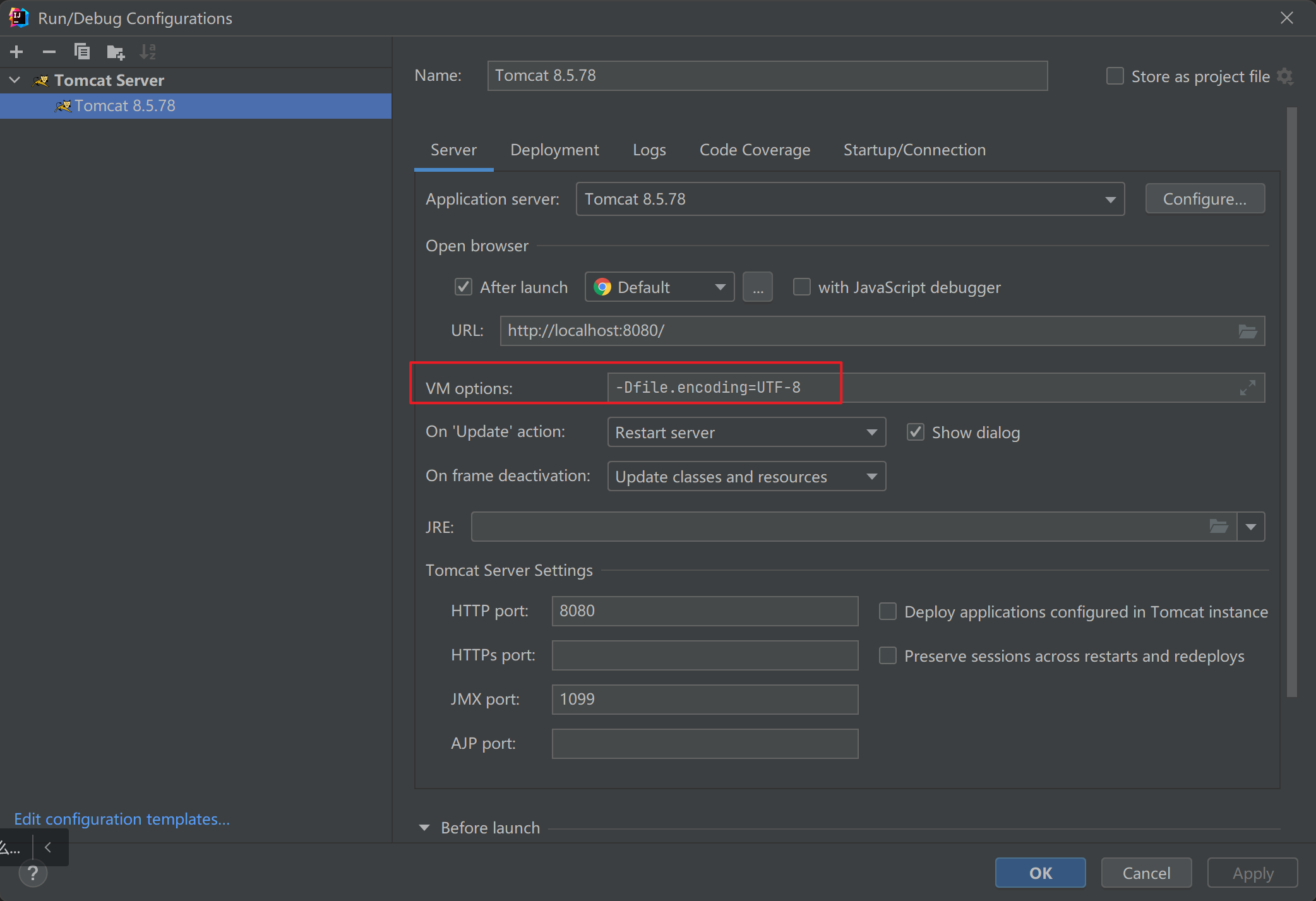Remove configuration with minus icon
1316x901 pixels.
coord(49,52)
